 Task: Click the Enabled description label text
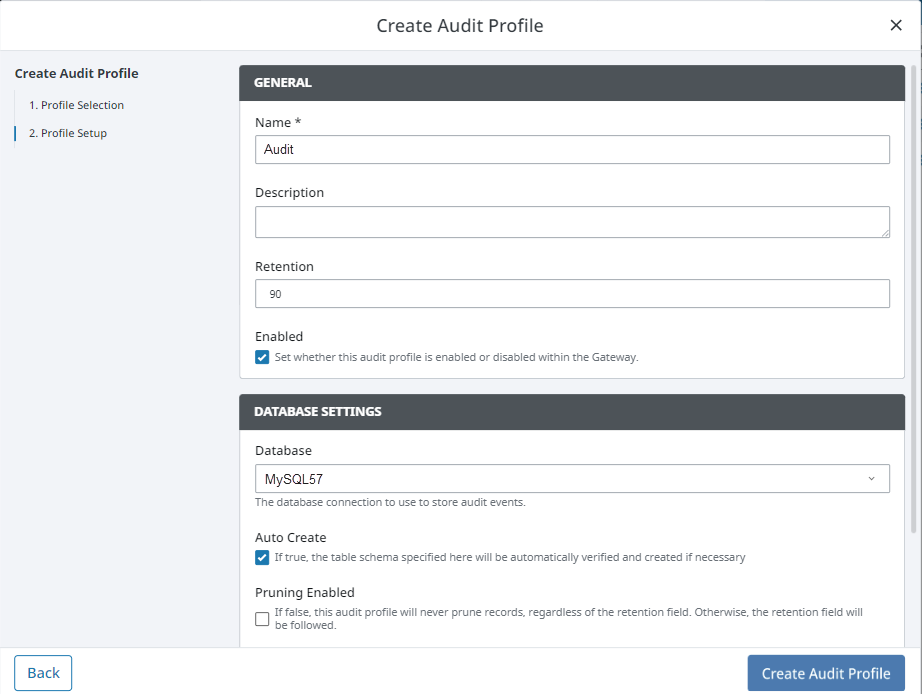pos(456,357)
